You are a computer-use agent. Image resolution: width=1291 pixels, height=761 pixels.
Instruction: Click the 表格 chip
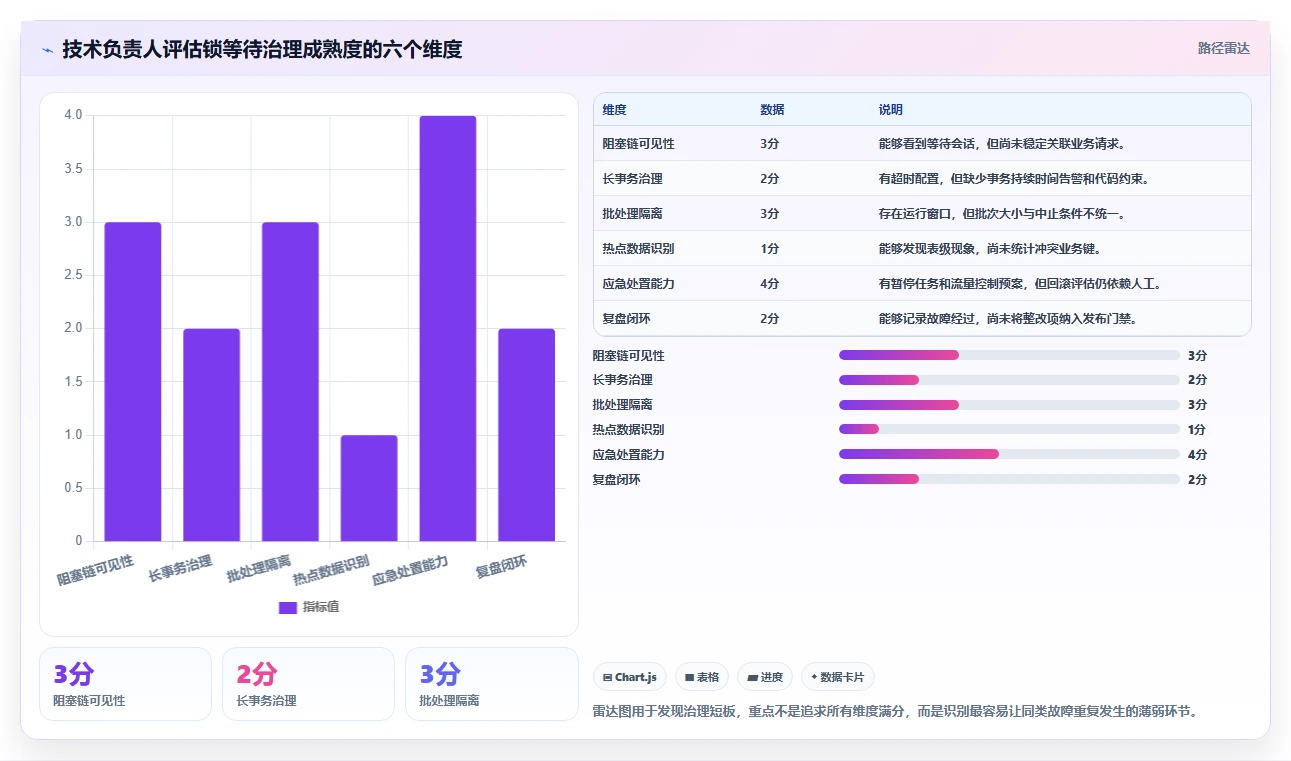click(x=702, y=677)
